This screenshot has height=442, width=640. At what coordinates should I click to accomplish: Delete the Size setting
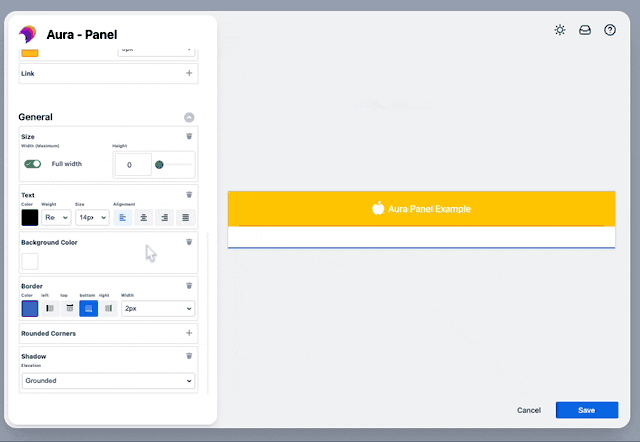click(x=189, y=136)
